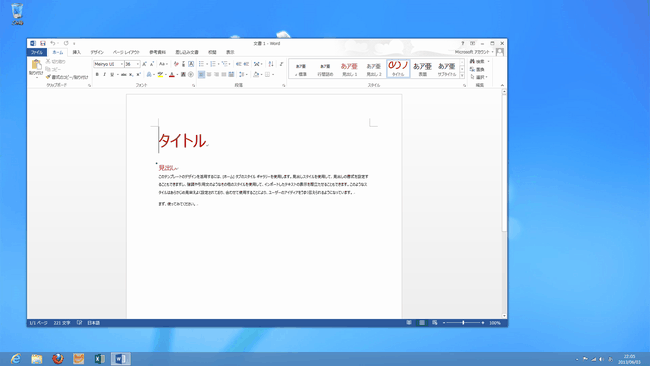Switch to the Page Layout tab
Viewport: 650px width, 366px height.
(x=126, y=52)
